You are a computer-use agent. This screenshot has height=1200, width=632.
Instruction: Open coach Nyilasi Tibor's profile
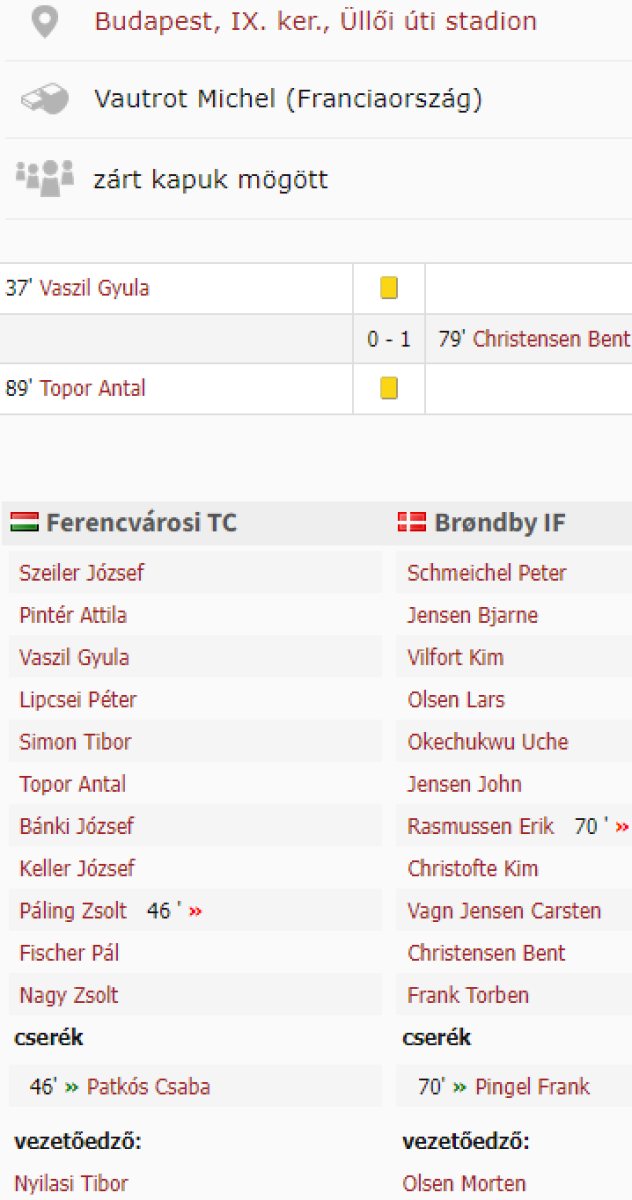click(71, 1184)
